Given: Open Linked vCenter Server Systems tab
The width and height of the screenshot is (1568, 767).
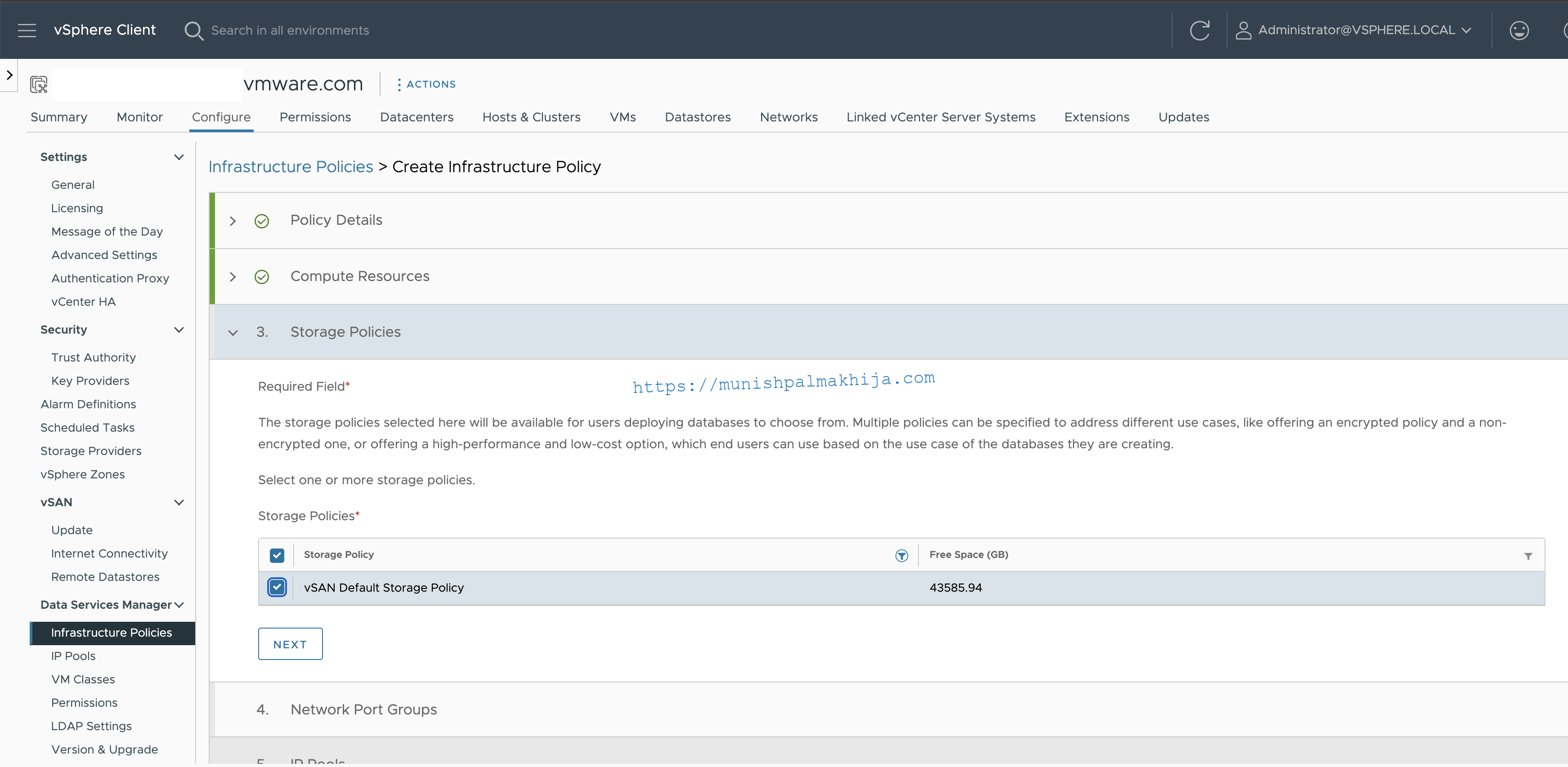Looking at the screenshot, I should click(x=941, y=117).
